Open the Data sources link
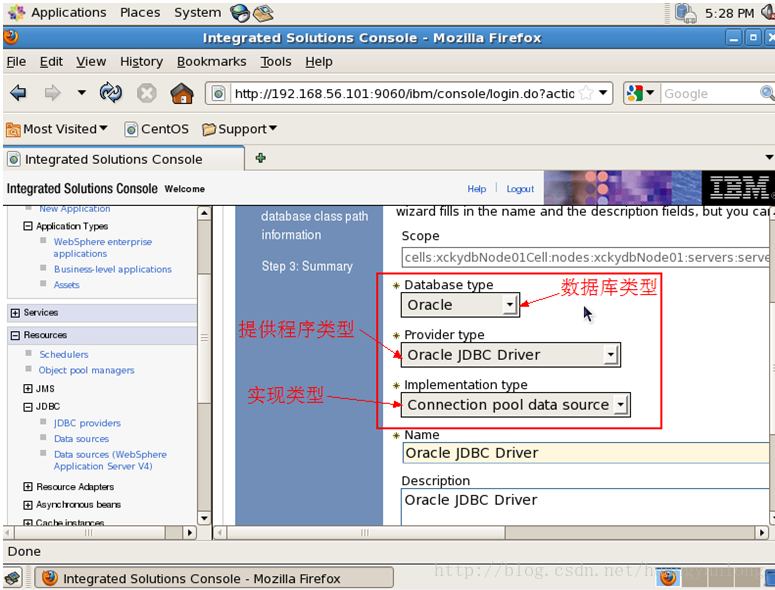Viewport: 775px width, 590px height. [82, 439]
